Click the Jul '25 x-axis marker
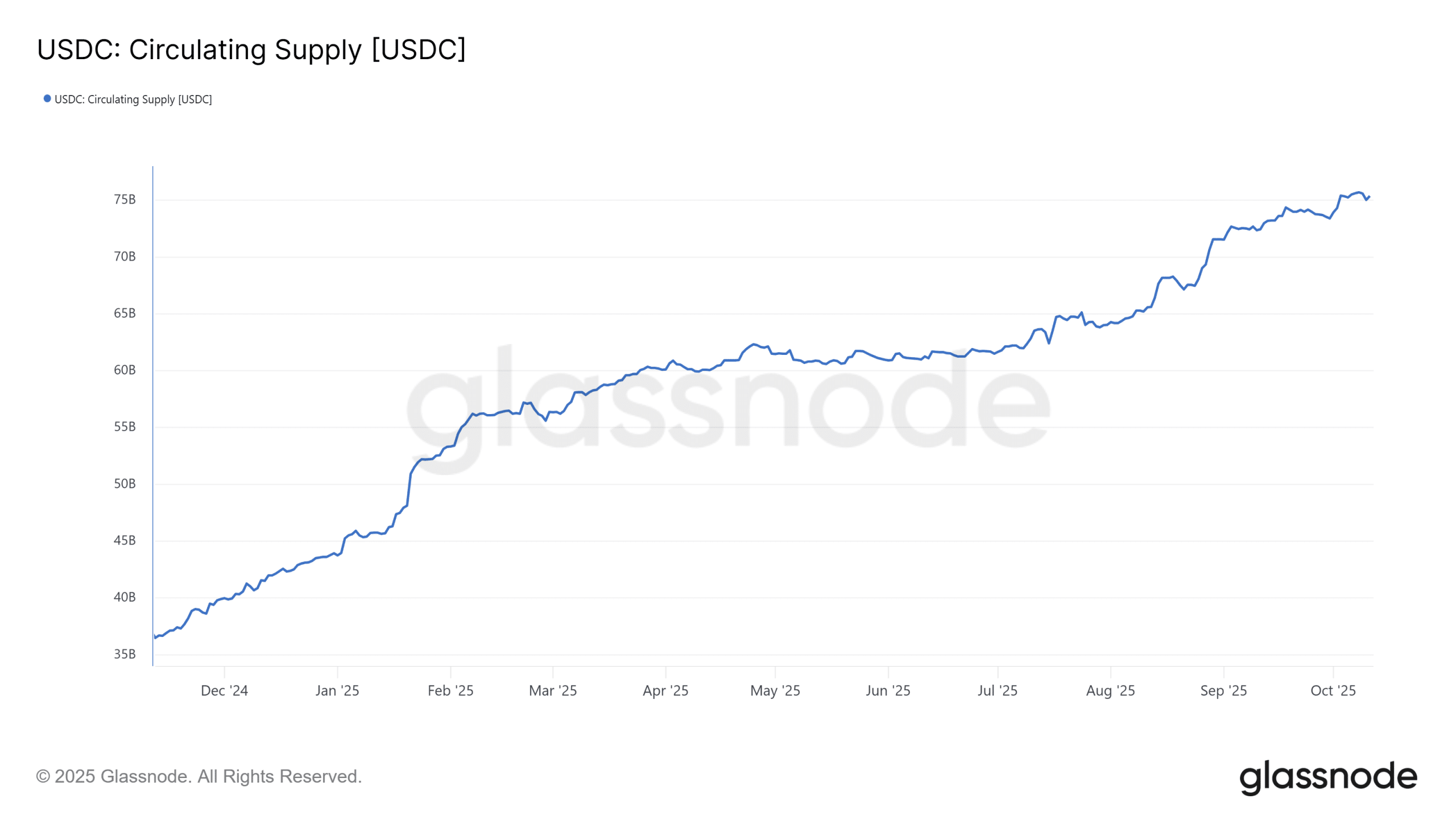 pyautogui.click(x=997, y=690)
